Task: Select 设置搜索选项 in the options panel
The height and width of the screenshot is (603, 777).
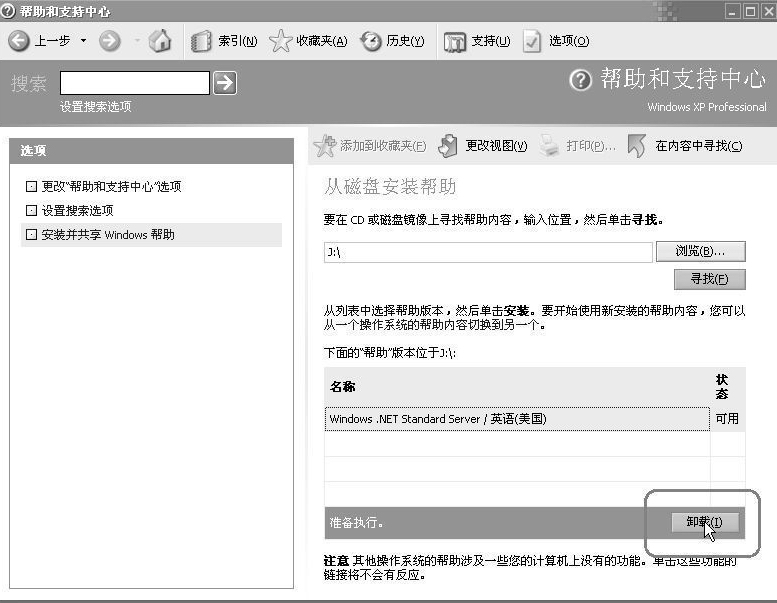Action: 77,211
